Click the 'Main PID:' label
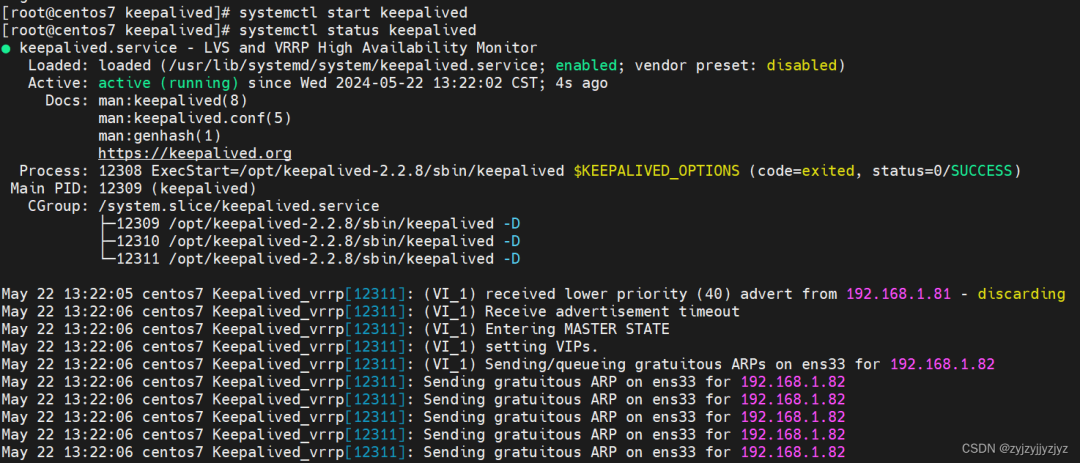 [x=50, y=188]
